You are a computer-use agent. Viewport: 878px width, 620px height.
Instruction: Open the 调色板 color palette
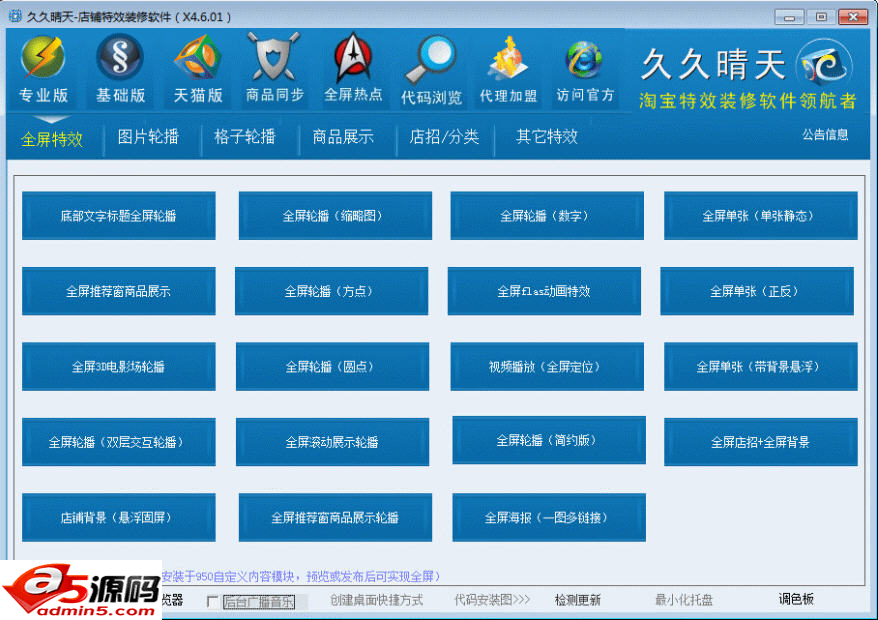pos(796,599)
